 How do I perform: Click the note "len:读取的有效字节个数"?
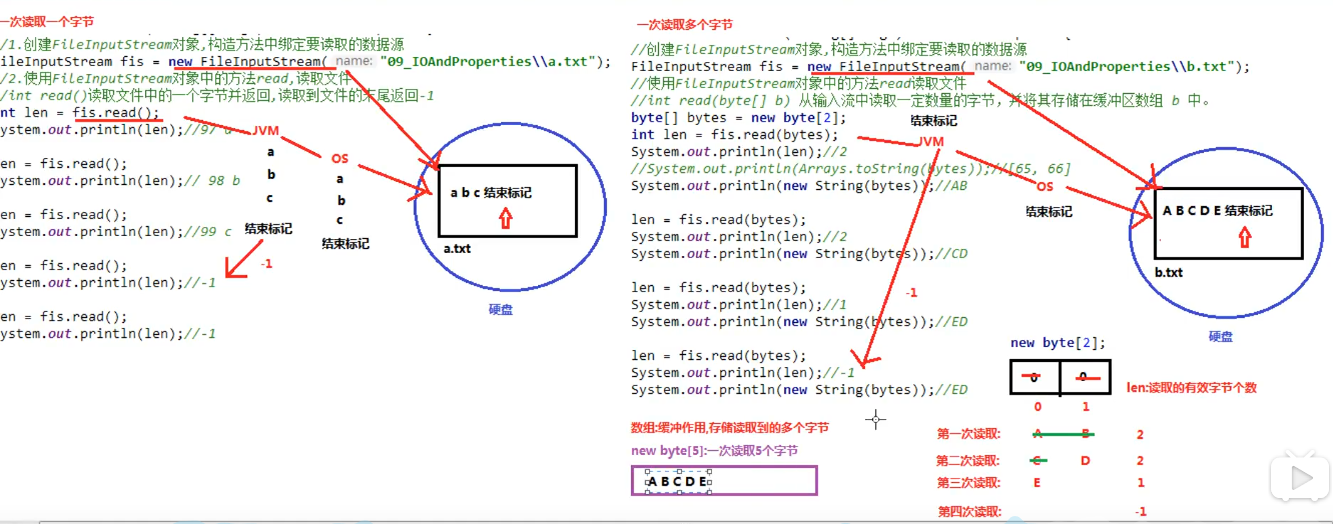coord(1191,387)
